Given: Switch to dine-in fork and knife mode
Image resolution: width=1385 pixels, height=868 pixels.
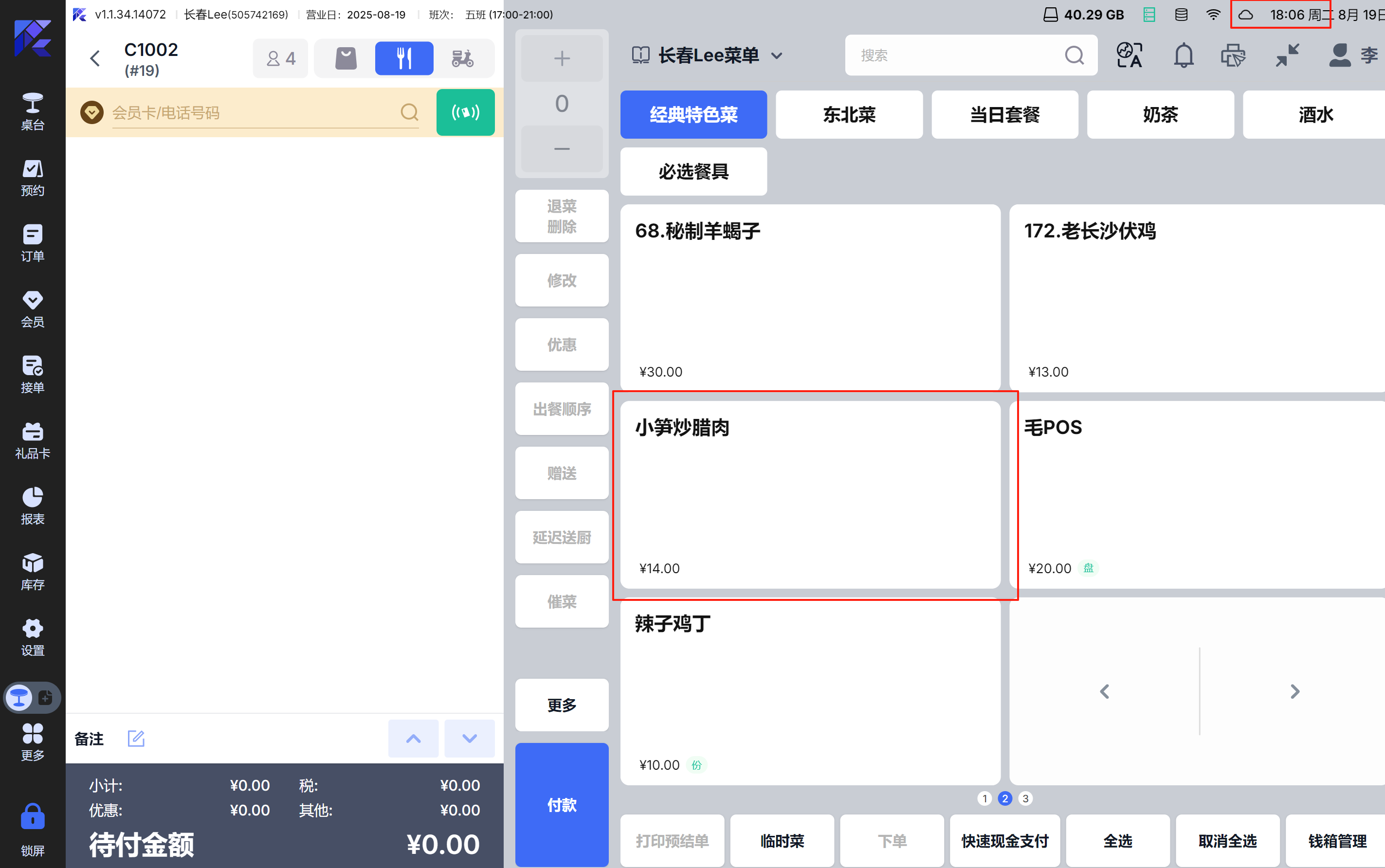Looking at the screenshot, I should pyautogui.click(x=403, y=58).
